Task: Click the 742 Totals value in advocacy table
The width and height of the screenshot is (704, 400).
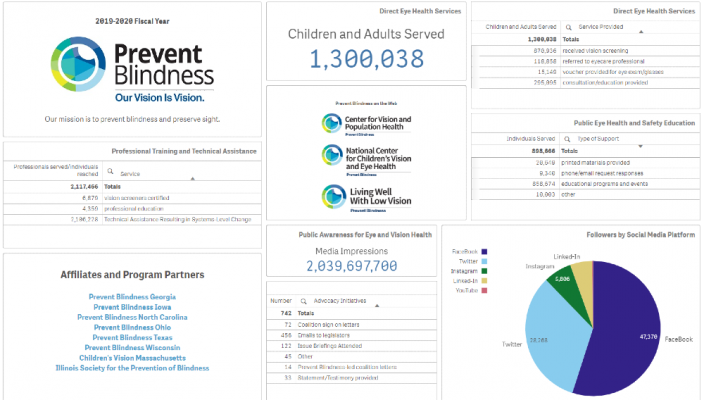Action: click(286, 313)
